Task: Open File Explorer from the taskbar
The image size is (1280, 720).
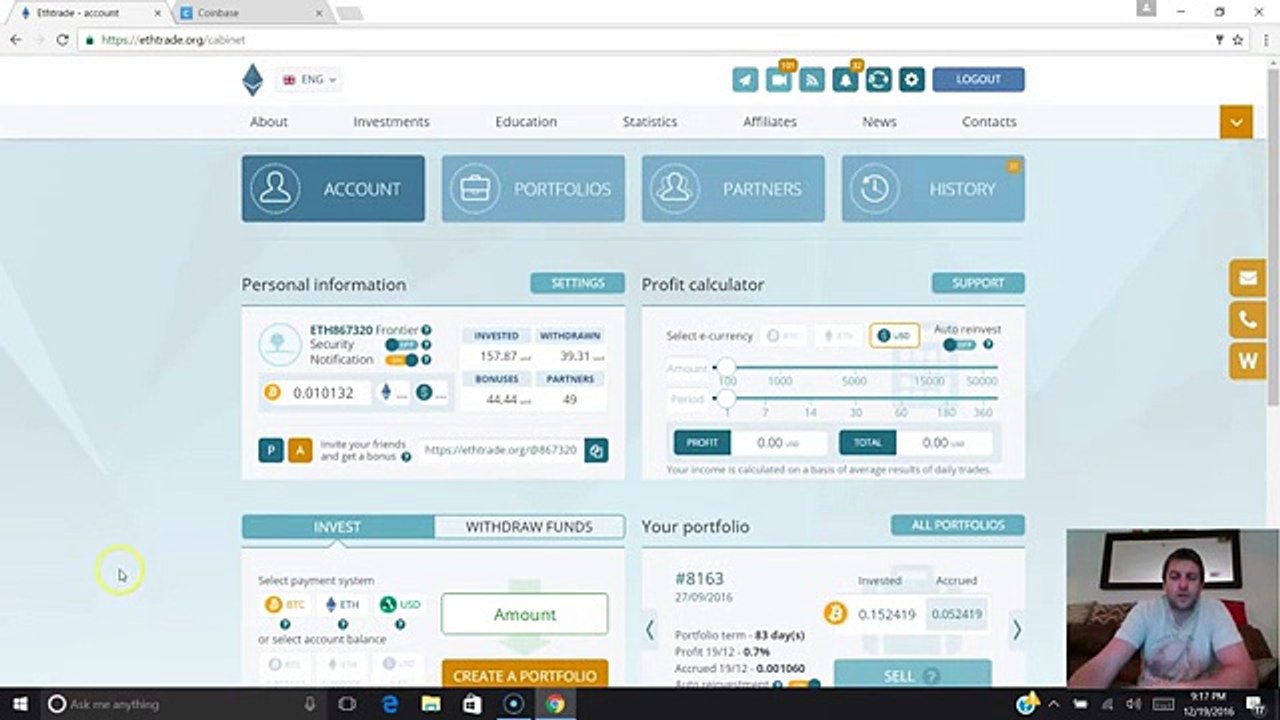Action: tap(430, 704)
